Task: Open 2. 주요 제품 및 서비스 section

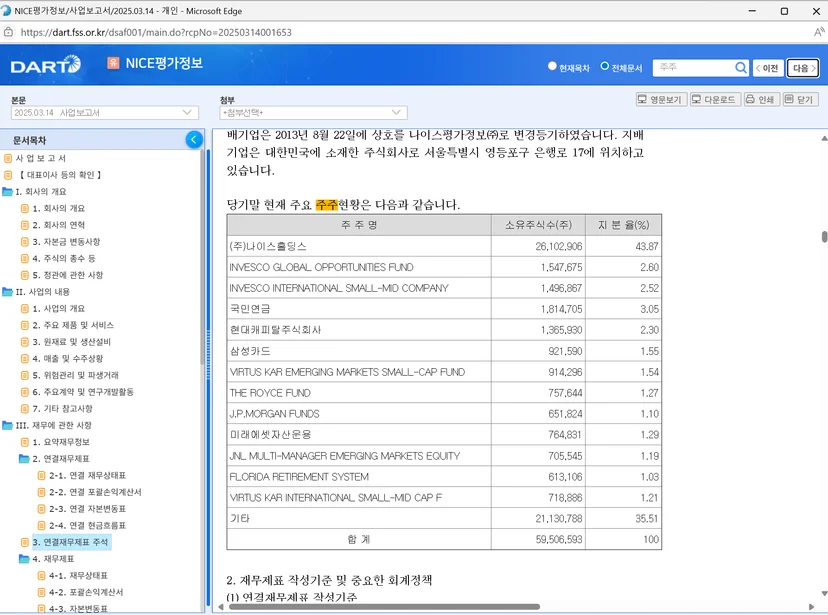Action: 73,325
